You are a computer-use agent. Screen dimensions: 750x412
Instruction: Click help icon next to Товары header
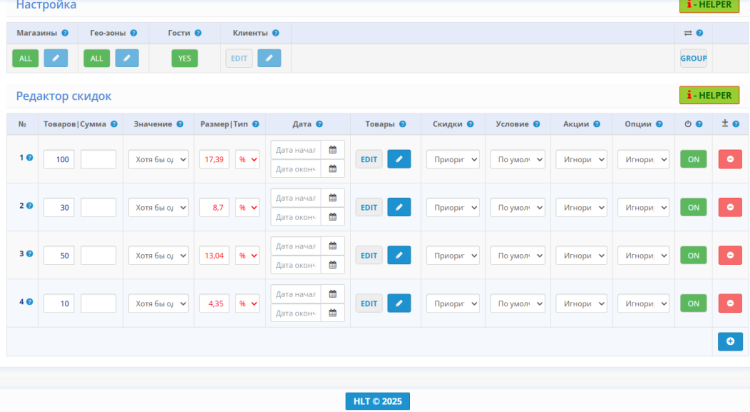[402, 125]
